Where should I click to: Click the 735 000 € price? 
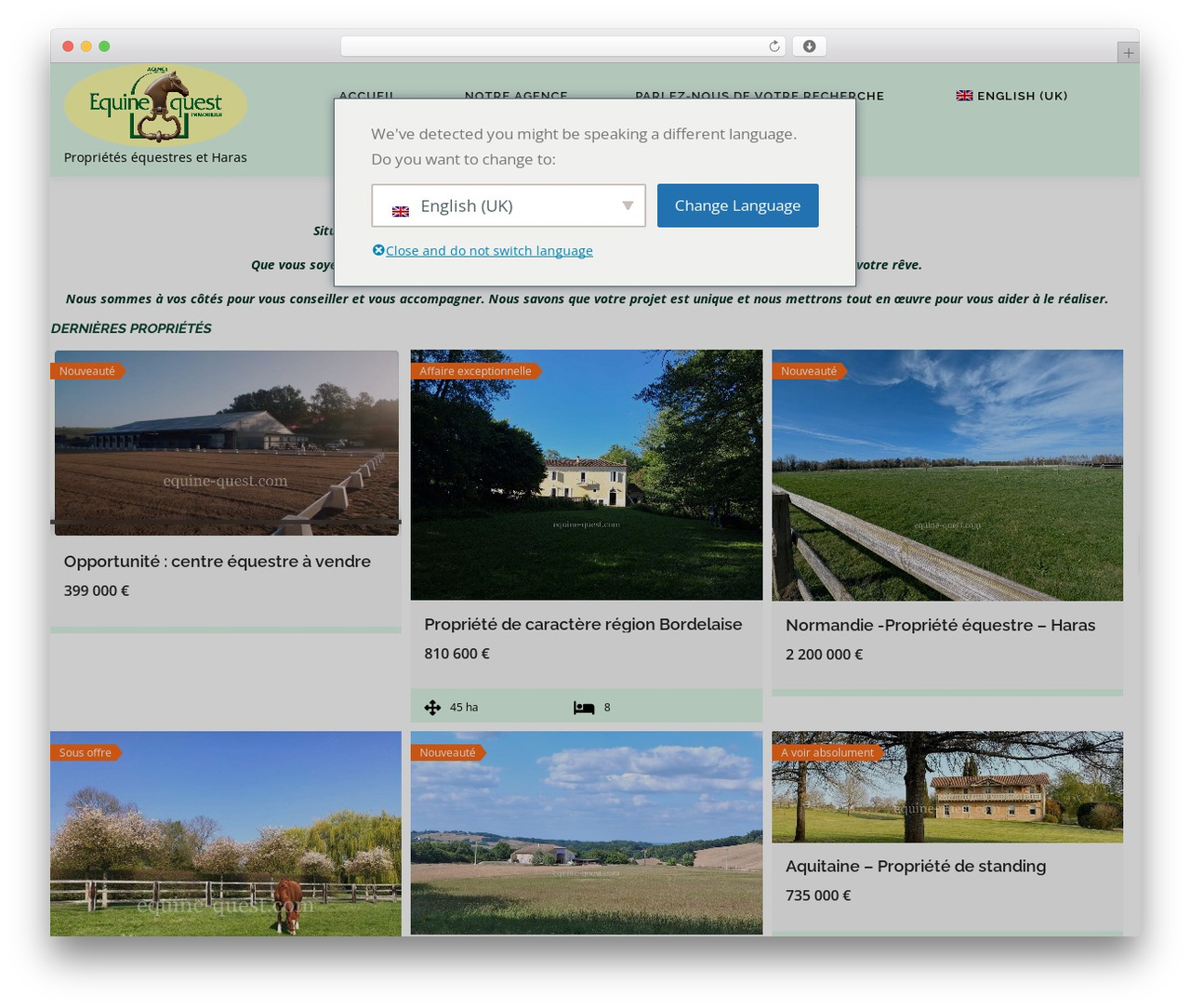click(x=818, y=895)
